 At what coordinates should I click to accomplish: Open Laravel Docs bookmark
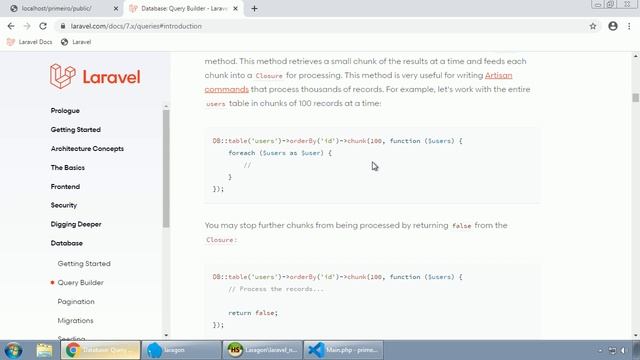click(30, 42)
